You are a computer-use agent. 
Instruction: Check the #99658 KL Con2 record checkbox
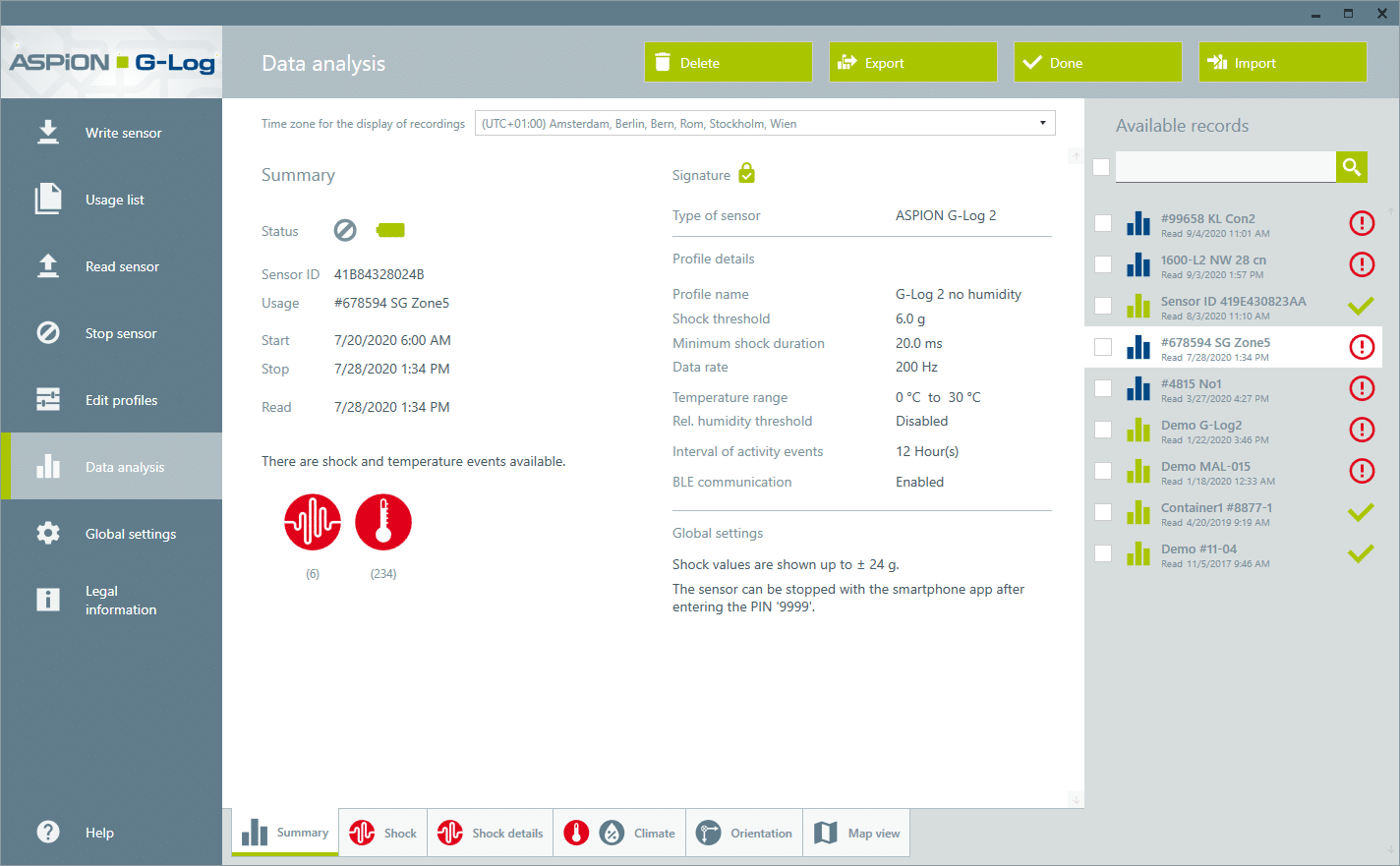pyautogui.click(x=1103, y=223)
